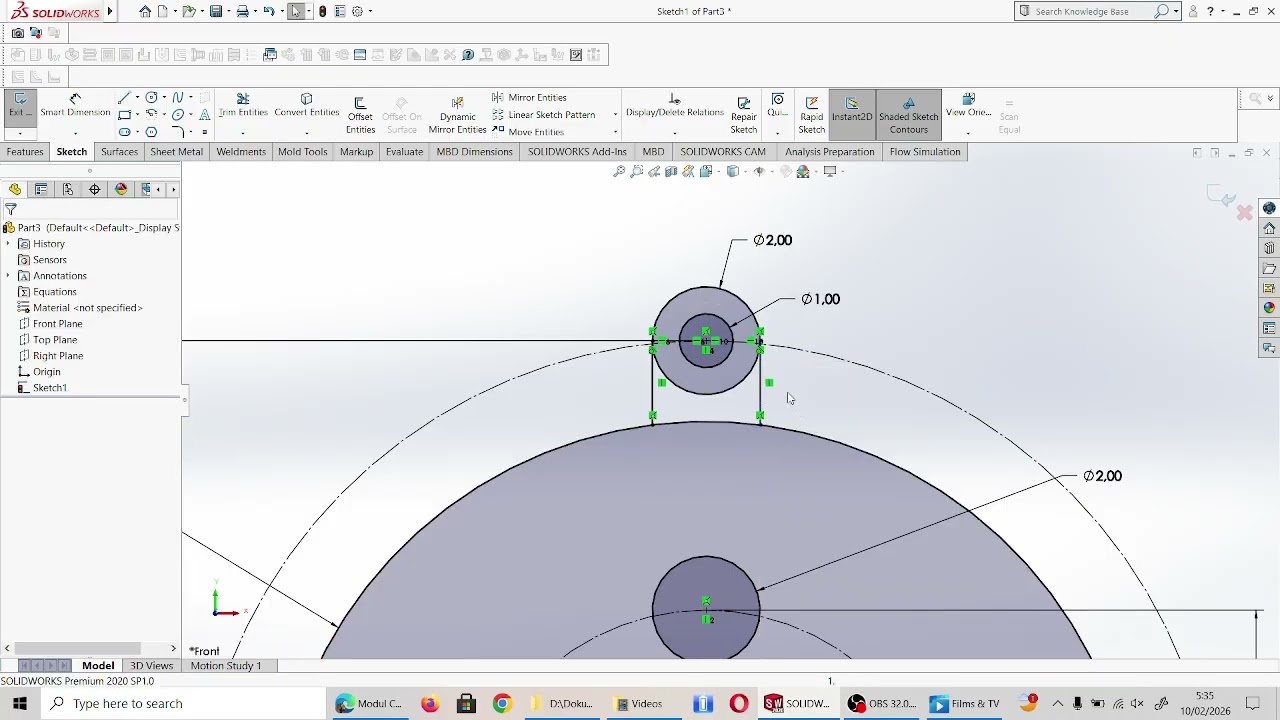This screenshot has height=720, width=1280.
Task: Click the Rebuild traffic light icon
Action: [322, 11]
